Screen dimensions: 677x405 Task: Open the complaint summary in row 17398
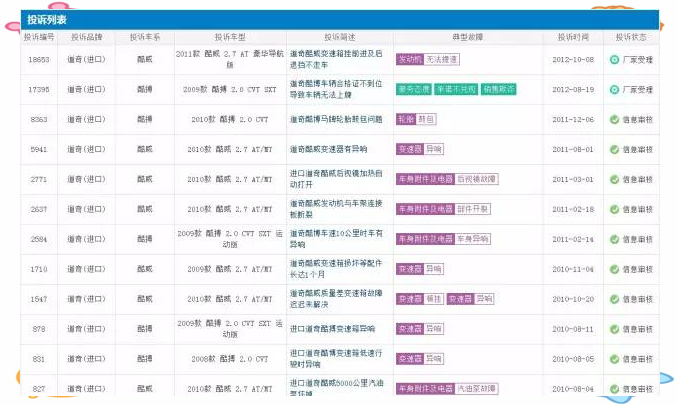(x=336, y=89)
